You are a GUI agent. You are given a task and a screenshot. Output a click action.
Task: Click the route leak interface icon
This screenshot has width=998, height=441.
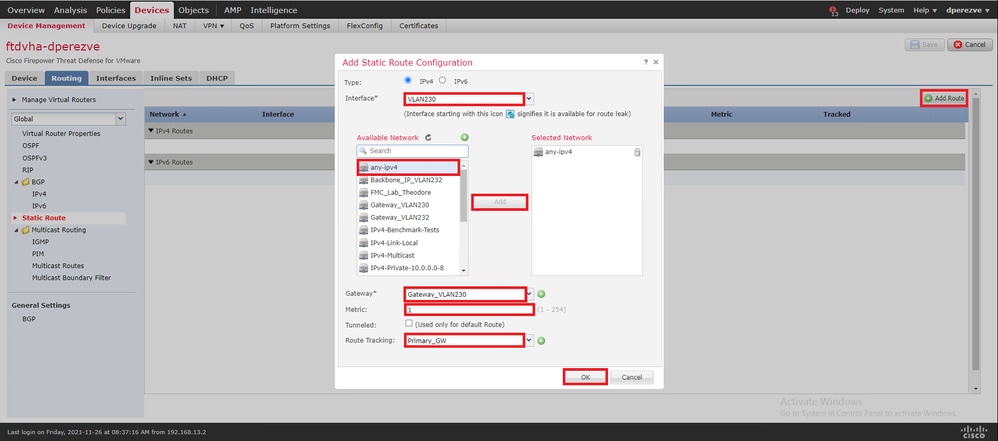click(510, 114)
